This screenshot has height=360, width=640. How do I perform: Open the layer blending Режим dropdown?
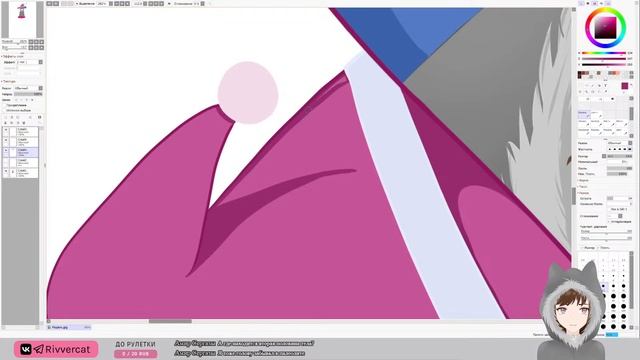[x=27, y=88]
